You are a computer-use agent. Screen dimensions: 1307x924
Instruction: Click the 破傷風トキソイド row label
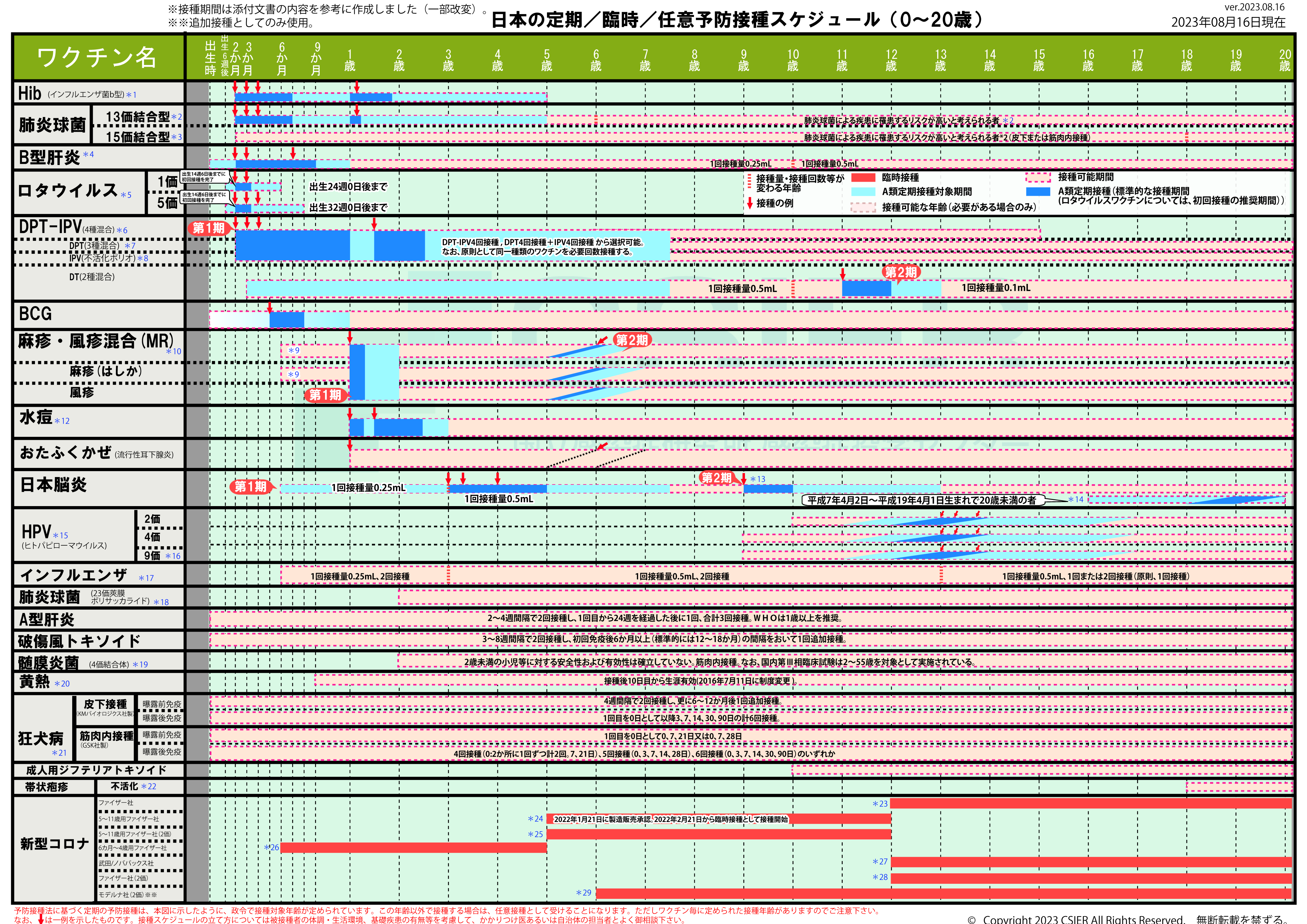(79, 641)
